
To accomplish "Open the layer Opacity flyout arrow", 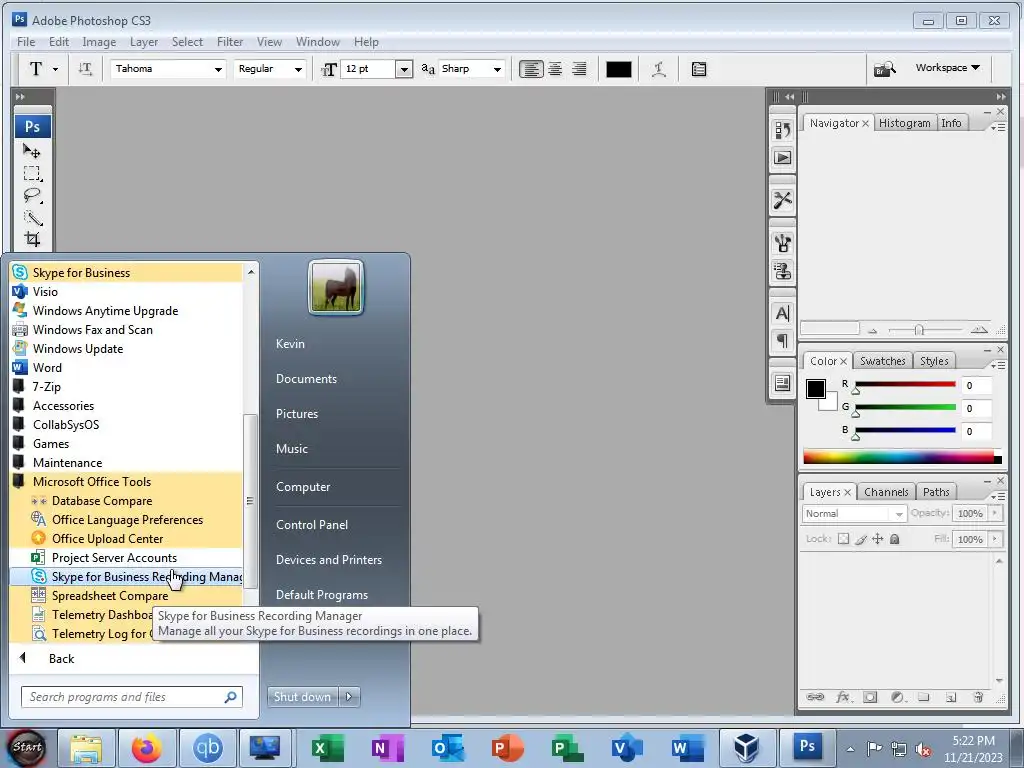I will [995, 514].
